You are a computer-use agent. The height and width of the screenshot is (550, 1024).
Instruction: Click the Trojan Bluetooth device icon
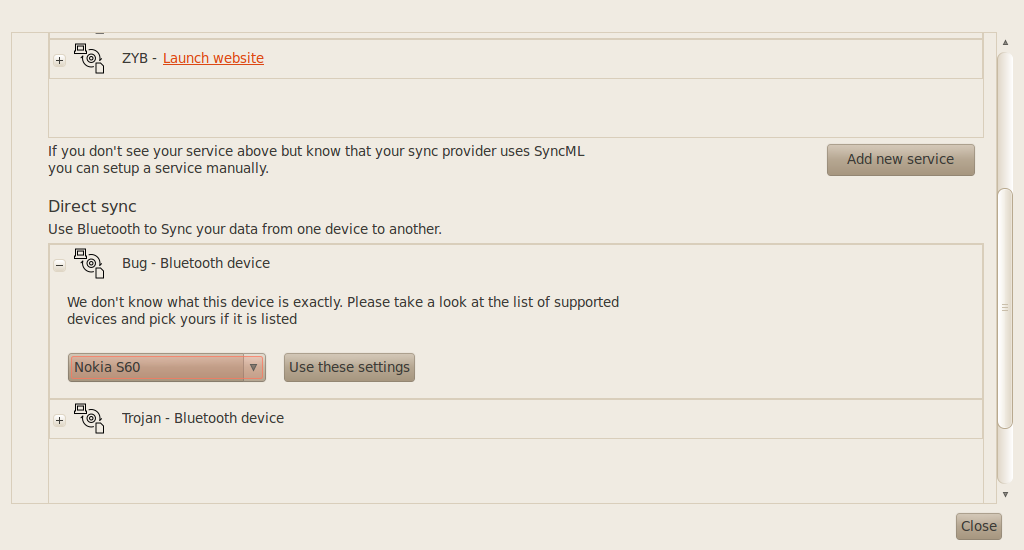pos(89,418)
